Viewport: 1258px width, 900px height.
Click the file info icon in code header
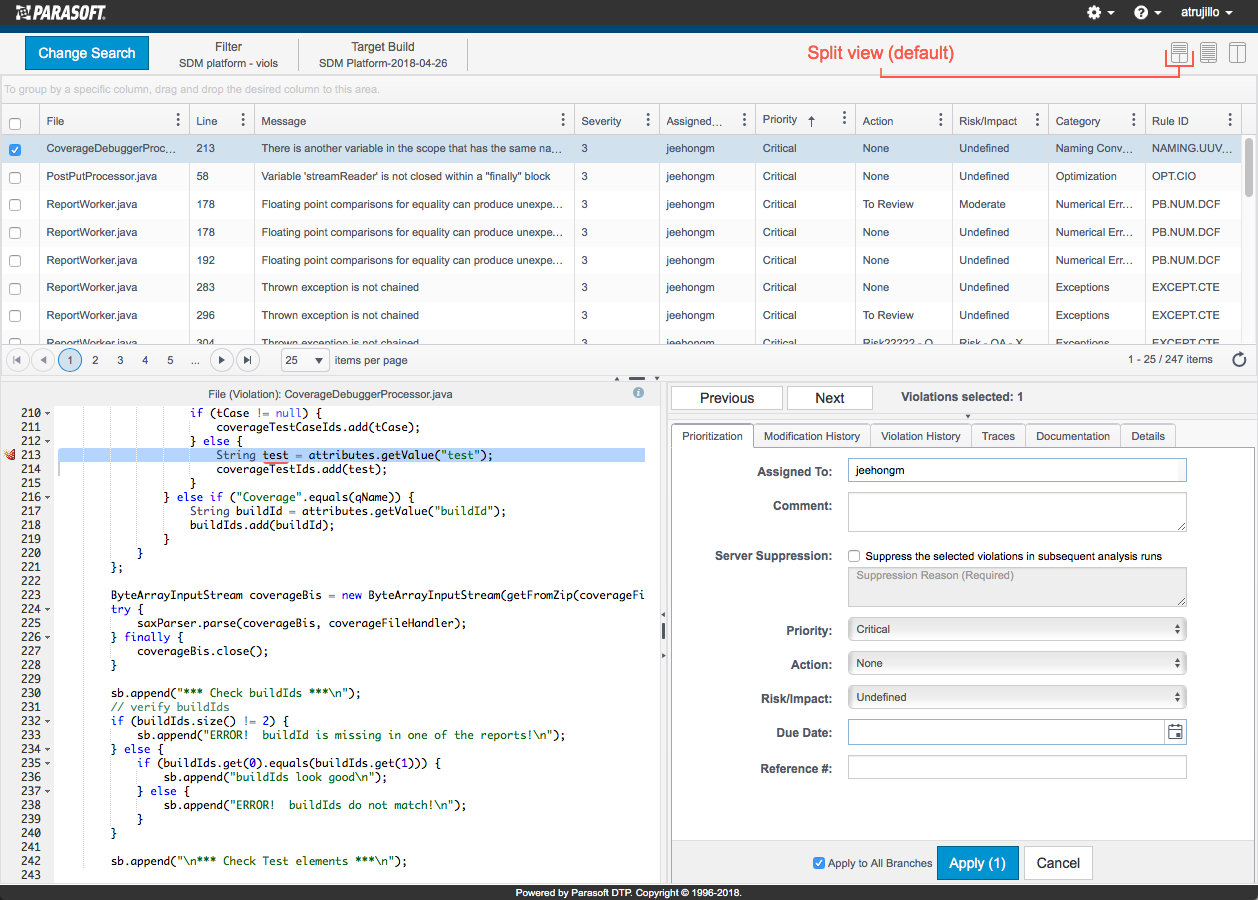click(x=638, y=393)
